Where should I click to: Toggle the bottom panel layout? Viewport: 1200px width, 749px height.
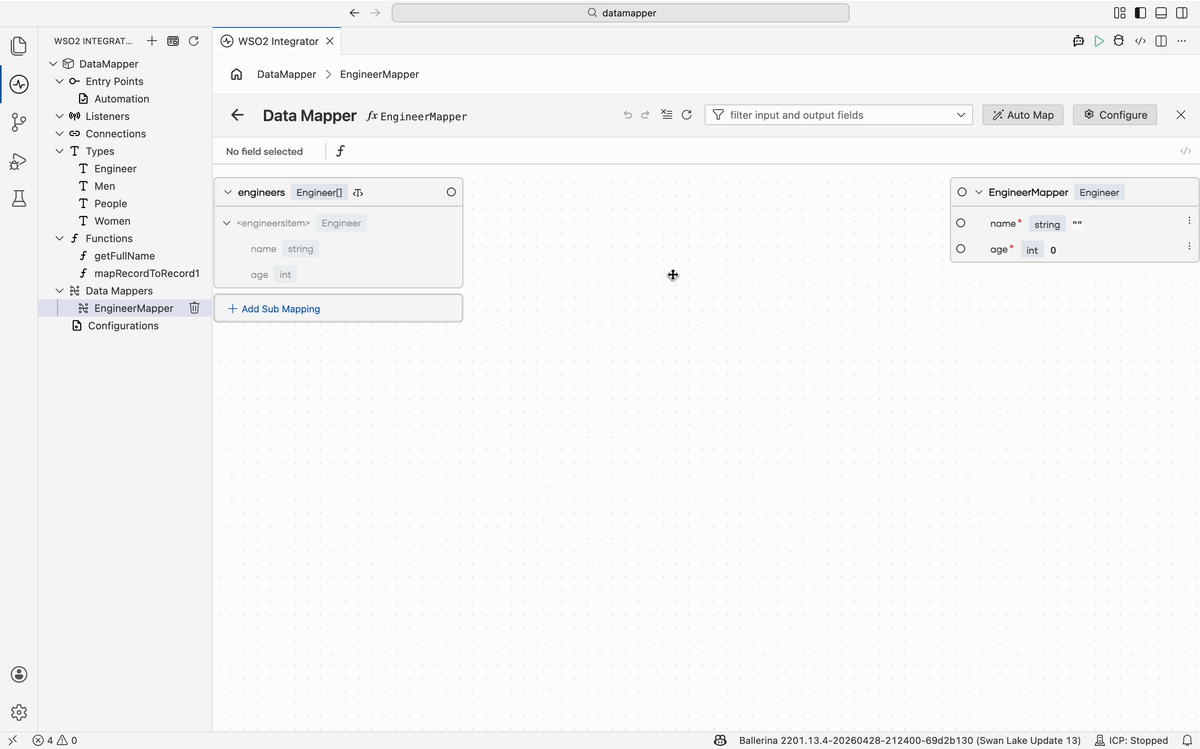(1162, 13)
